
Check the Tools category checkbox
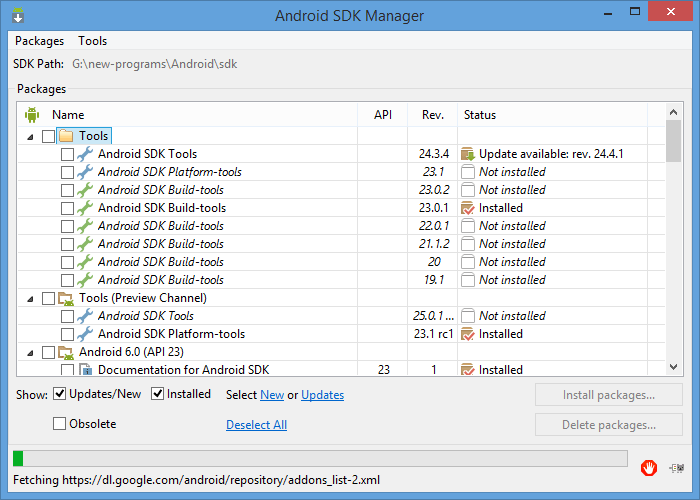pyautogui.click(x=48, y=136)
